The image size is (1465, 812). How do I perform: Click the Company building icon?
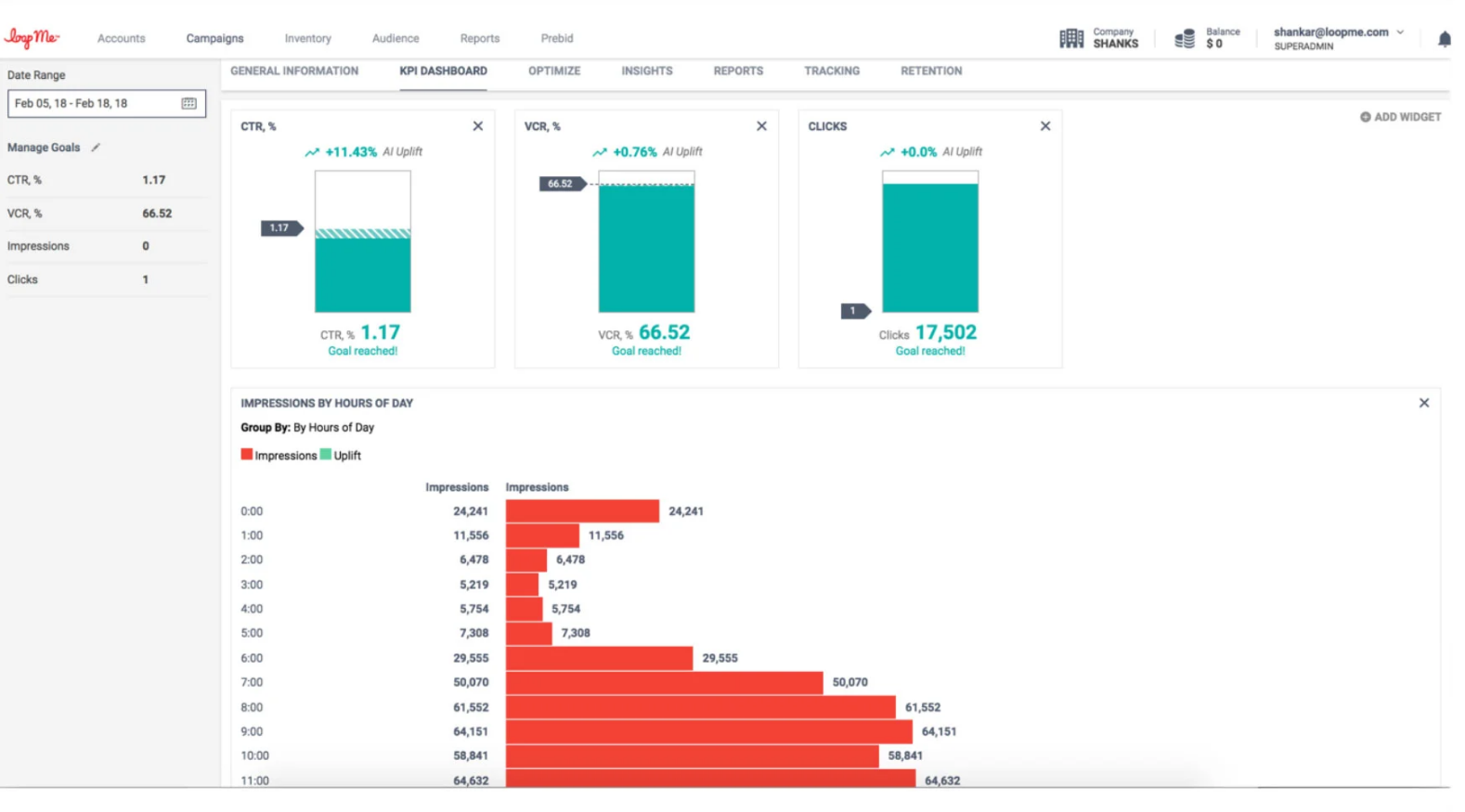click(1071, 39)
